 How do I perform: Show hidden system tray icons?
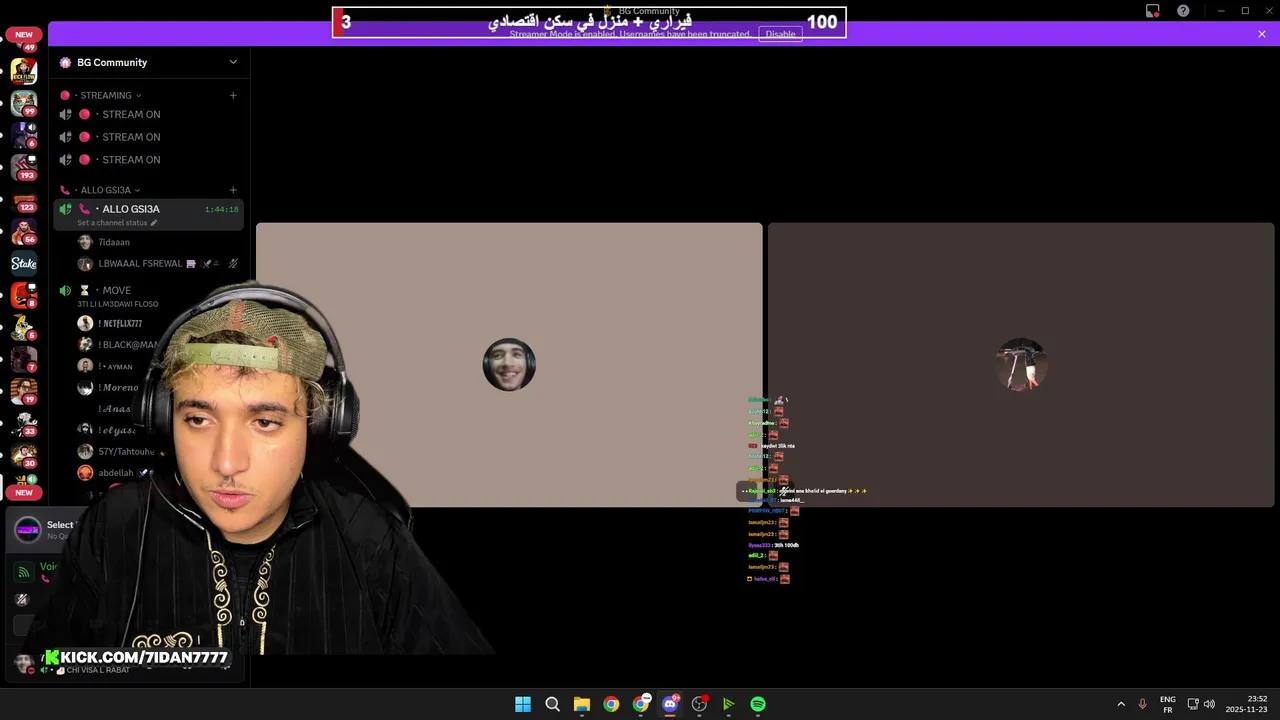pyautogui.click(x=1121, y=704)
